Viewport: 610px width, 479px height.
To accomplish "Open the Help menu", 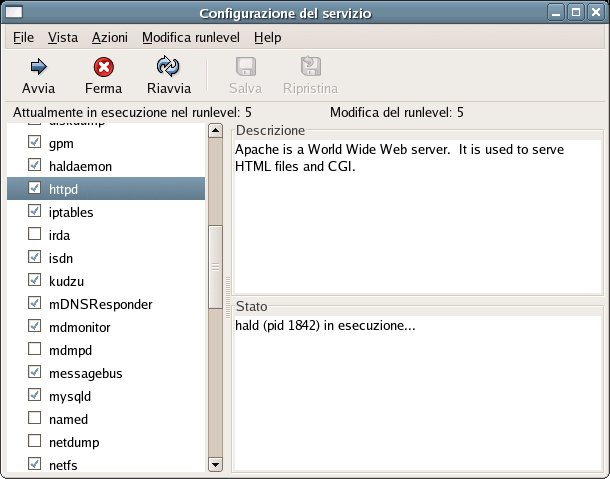I will point(268,37).
